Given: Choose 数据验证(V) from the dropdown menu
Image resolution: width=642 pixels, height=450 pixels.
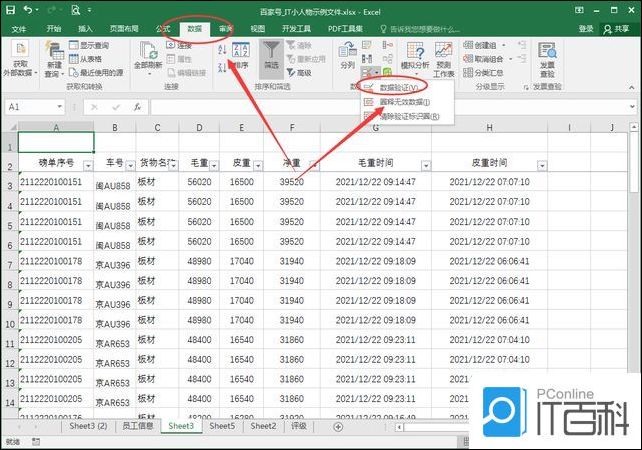Looking at the screenshot, I should point(402,89).
